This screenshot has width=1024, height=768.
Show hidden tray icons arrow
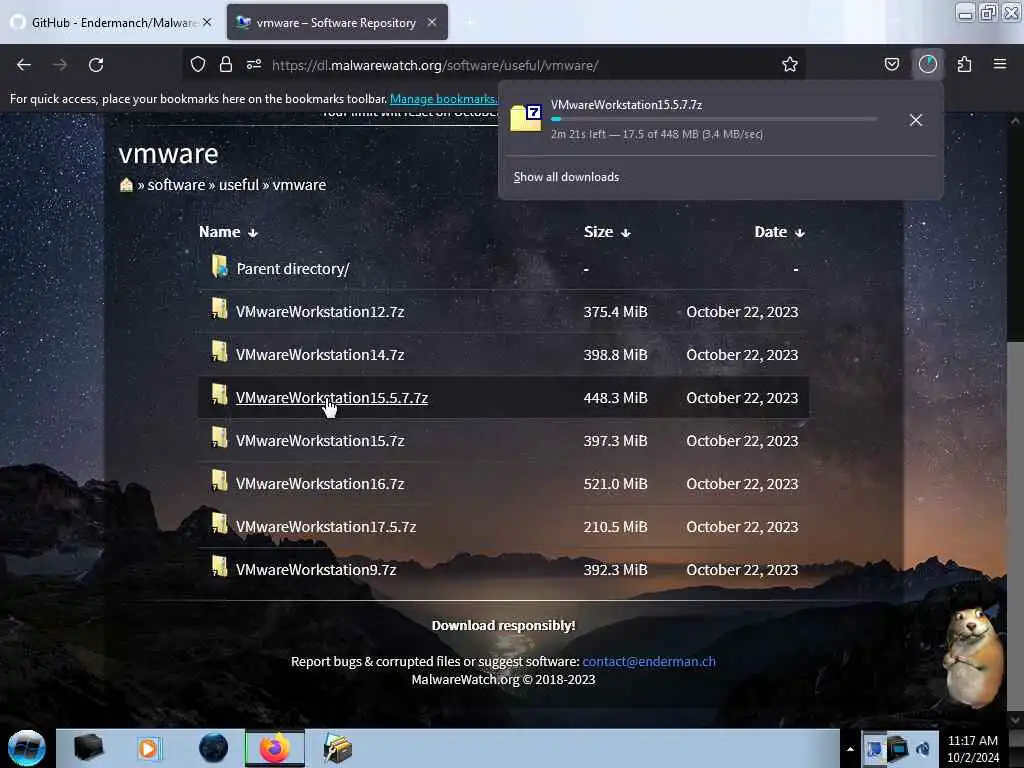850,749
